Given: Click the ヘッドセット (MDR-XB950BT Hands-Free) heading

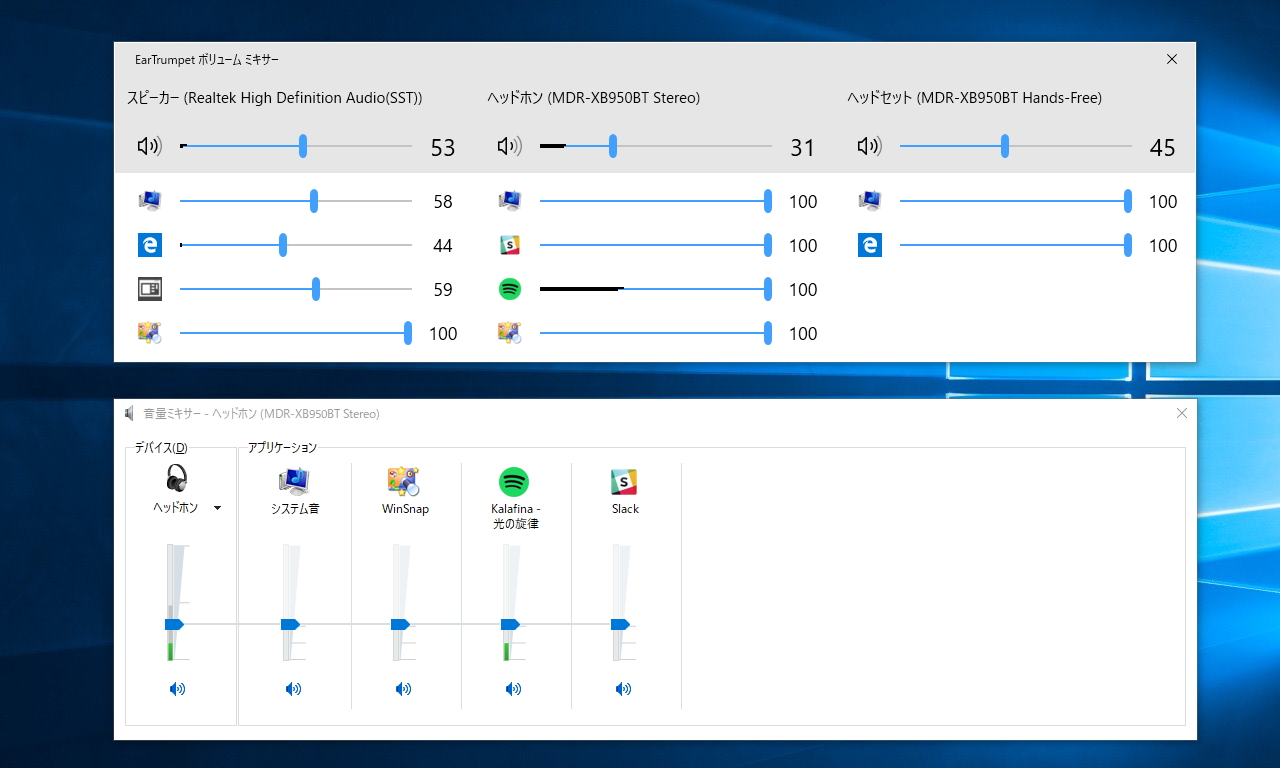Looking at the screenshot, I should (x=974, y=98).
